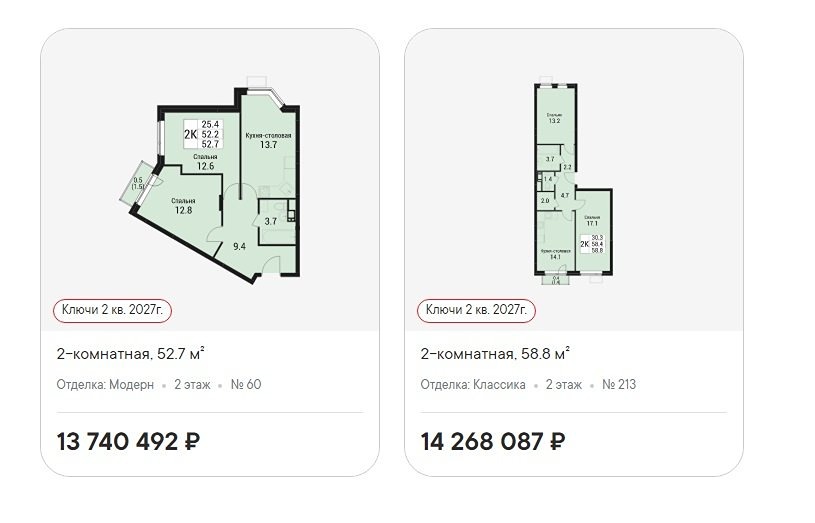Viewport: 815px width, 523px height.
Task: Click the "Отделка: Модерн" finish label
Action: [105, 384]
